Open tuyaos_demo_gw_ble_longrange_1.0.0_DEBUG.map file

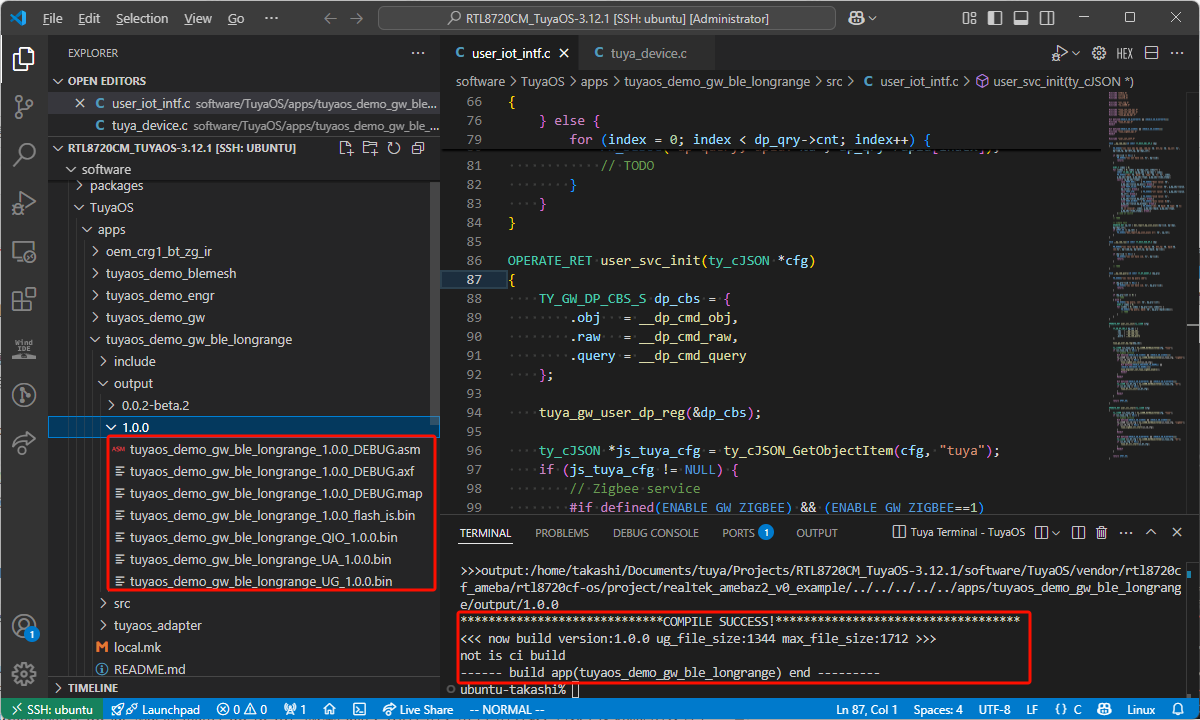tap(276, 493)
